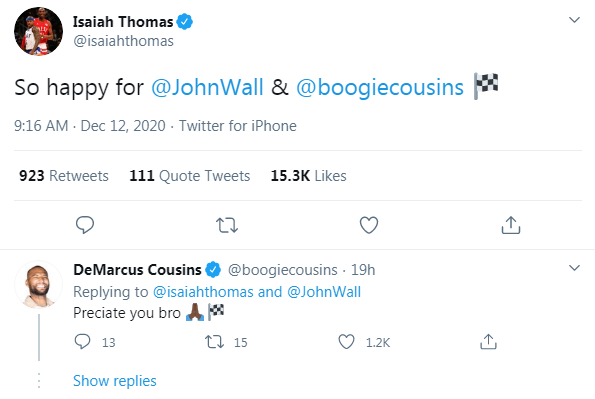Like the main tweet with heart icon

click(368, 225)
